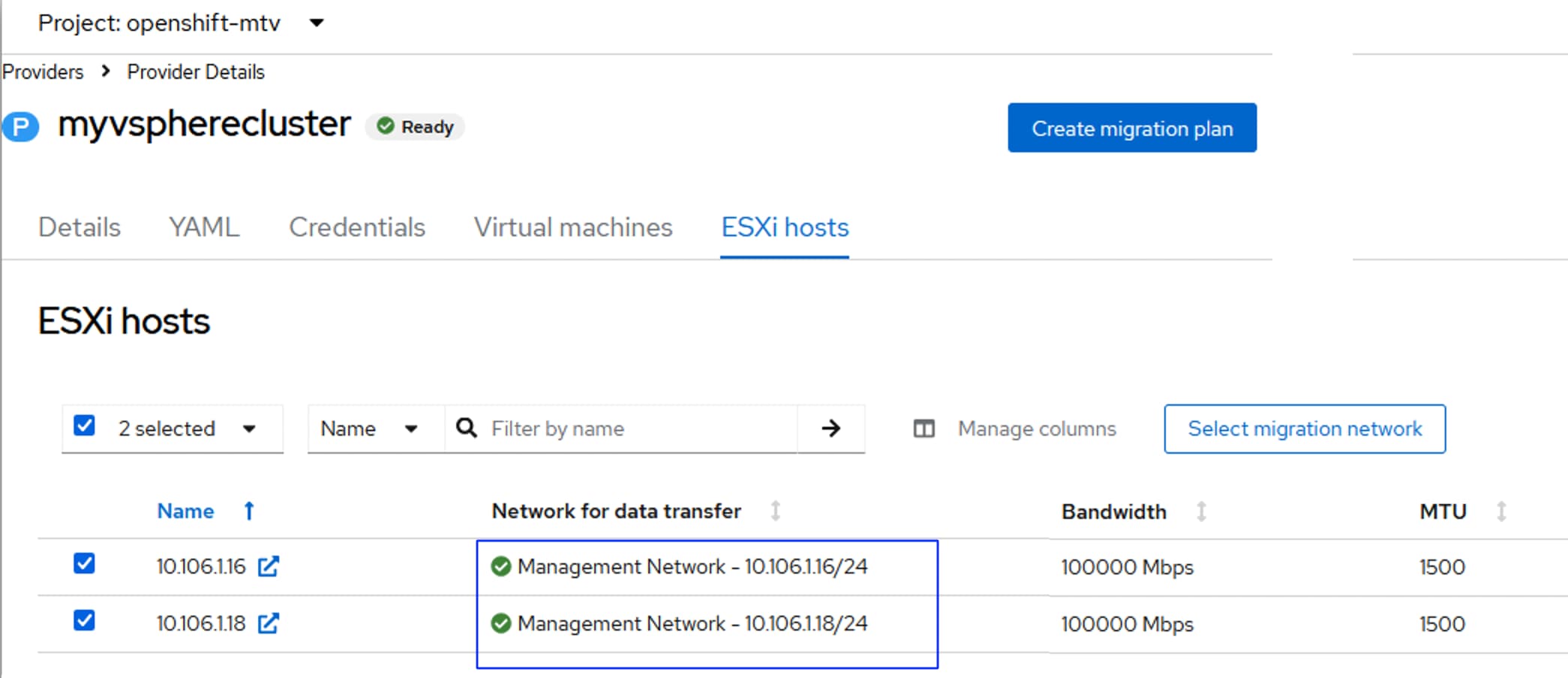Sort by Network for data transfer column

775,511
